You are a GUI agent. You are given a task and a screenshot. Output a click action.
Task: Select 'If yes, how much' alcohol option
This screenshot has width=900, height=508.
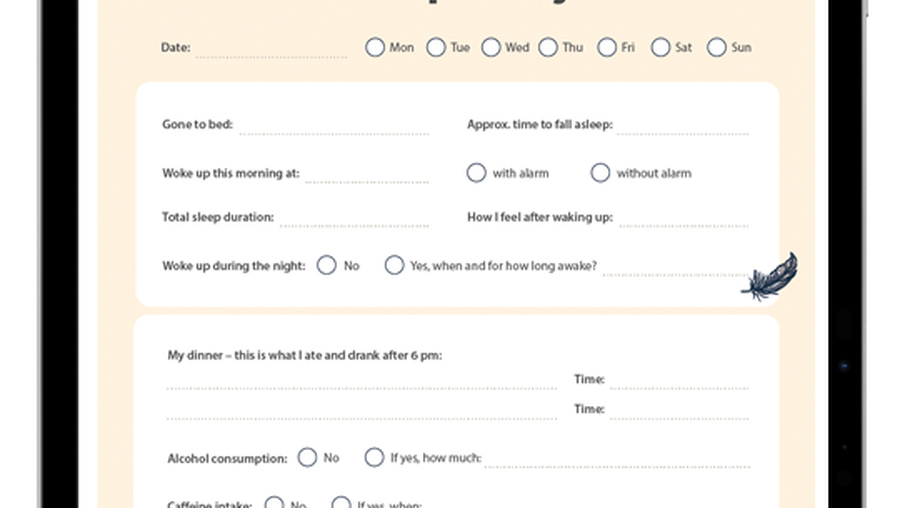click(374, 457)
